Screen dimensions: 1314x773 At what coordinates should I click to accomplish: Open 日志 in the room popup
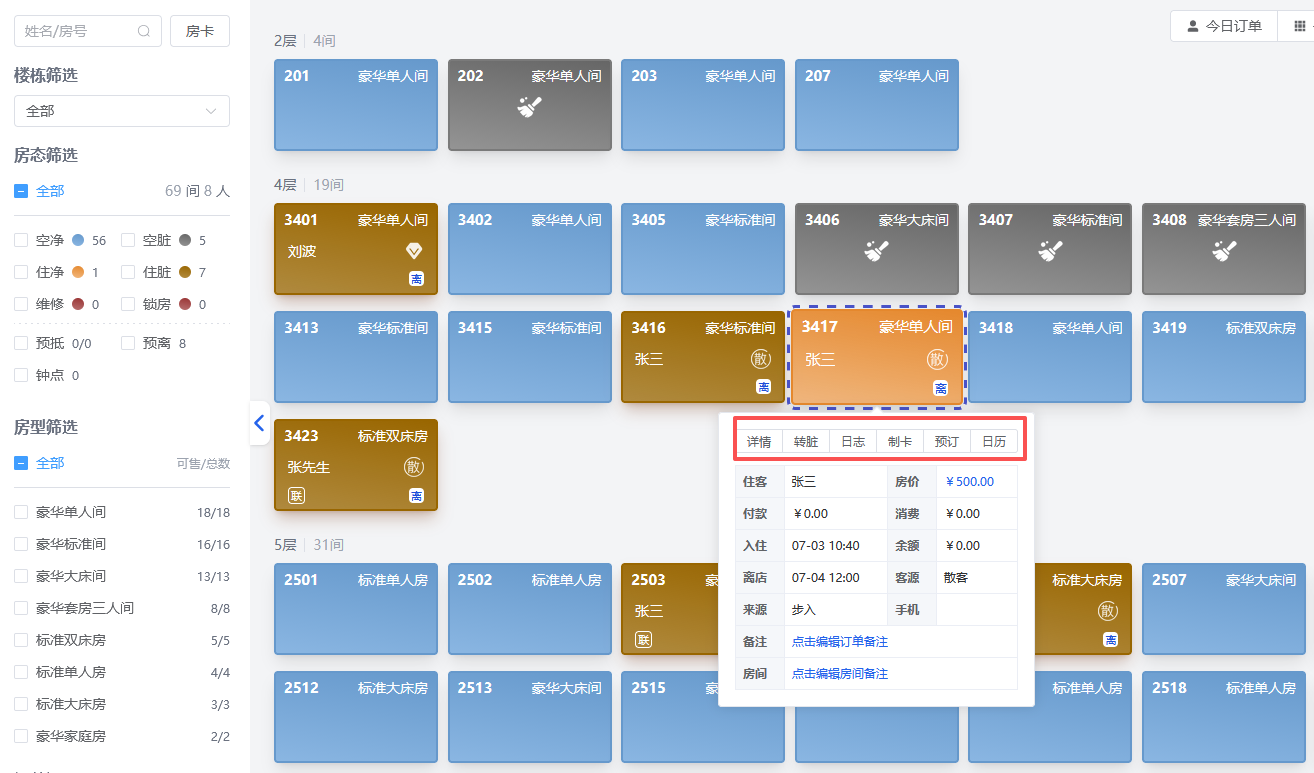tap(853, 441)
